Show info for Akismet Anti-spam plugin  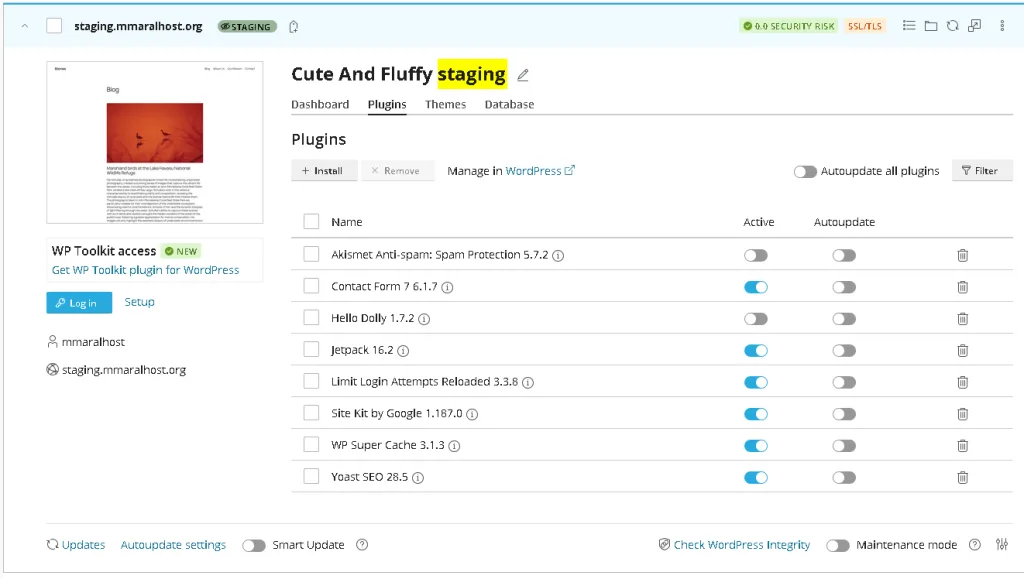pyautogui.click(x=558, y=255)
